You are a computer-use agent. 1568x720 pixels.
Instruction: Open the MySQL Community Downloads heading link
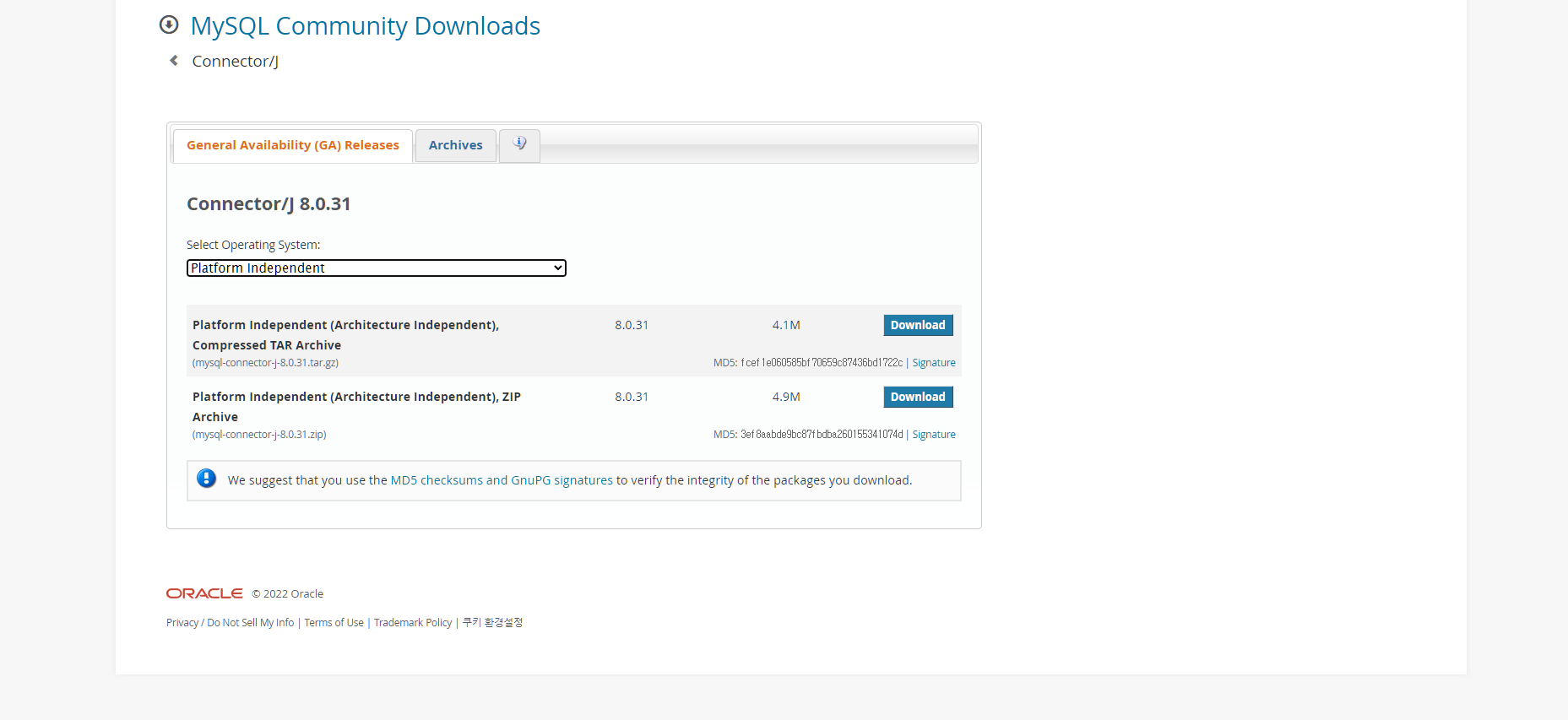coord(365,26)
